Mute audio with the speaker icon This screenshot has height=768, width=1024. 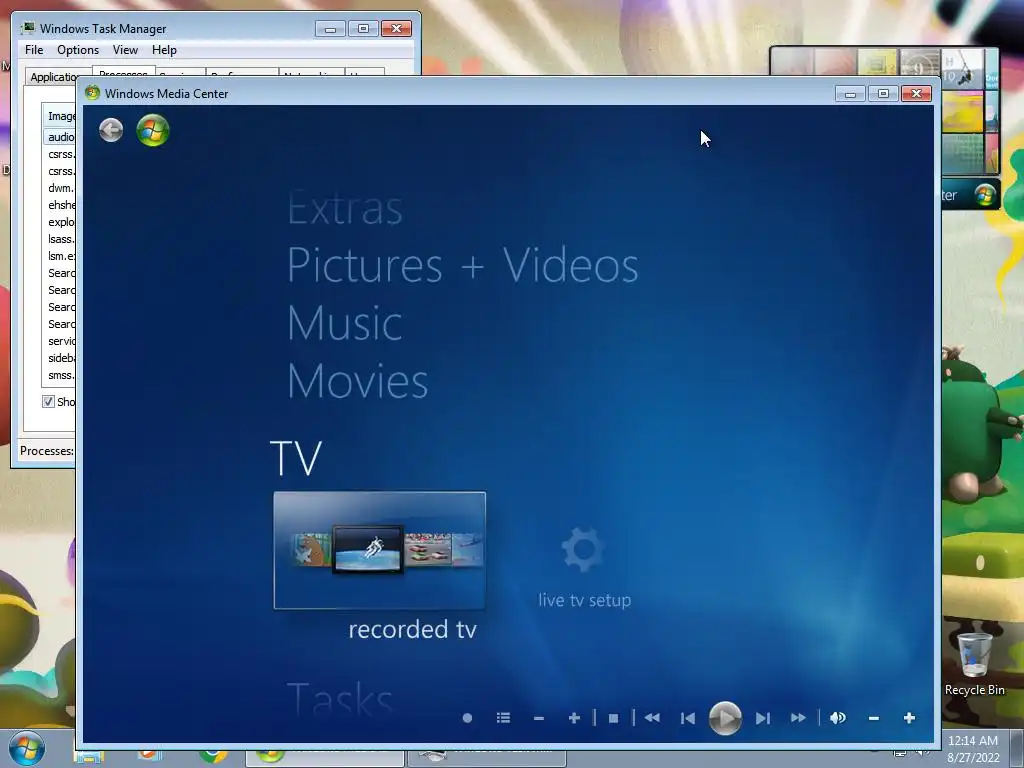tap(838, 718)
